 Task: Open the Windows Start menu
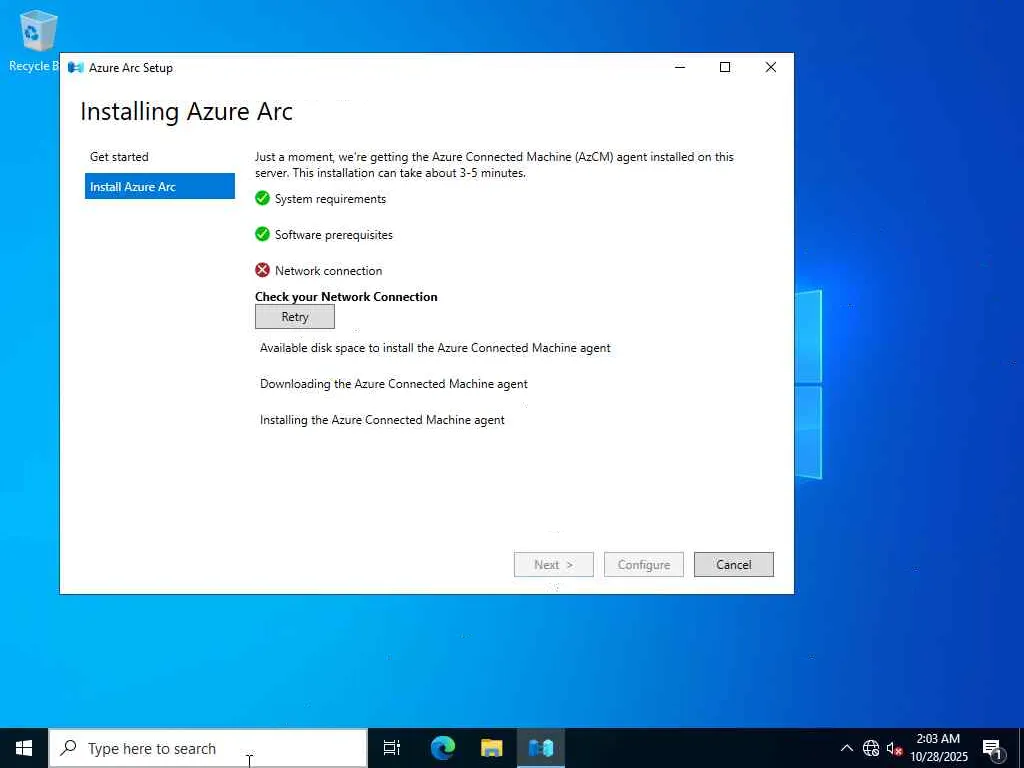[24, 748]
